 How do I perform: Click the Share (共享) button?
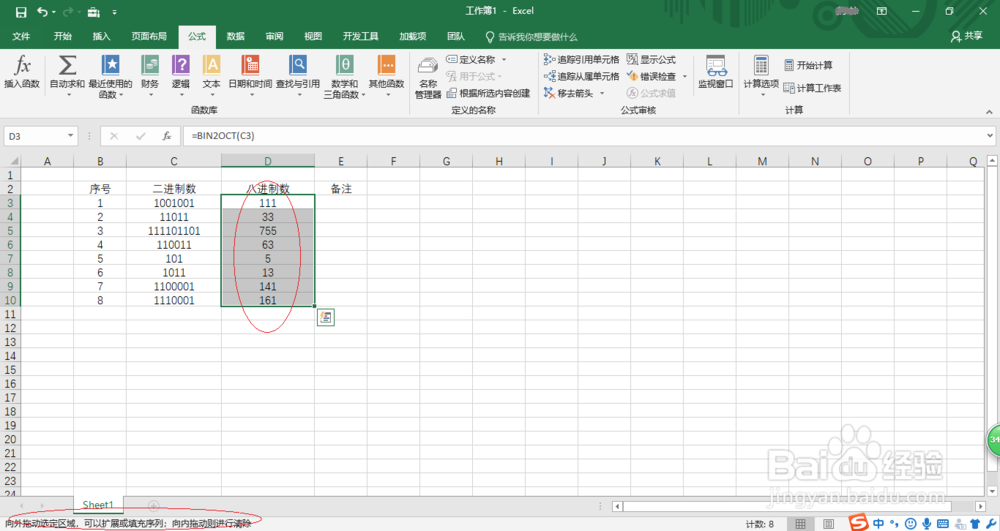coord(966,36)
